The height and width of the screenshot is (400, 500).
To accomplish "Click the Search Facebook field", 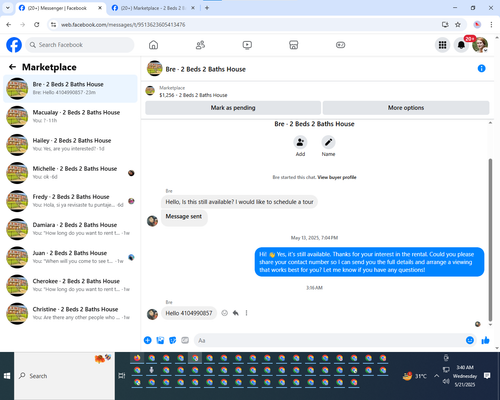I will [80, 45].
